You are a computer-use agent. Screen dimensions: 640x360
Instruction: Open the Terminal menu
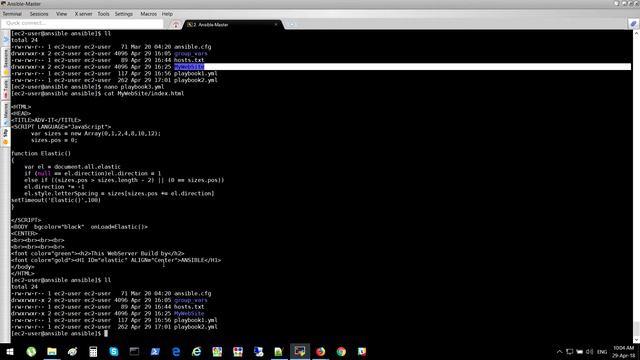[12, 14]
